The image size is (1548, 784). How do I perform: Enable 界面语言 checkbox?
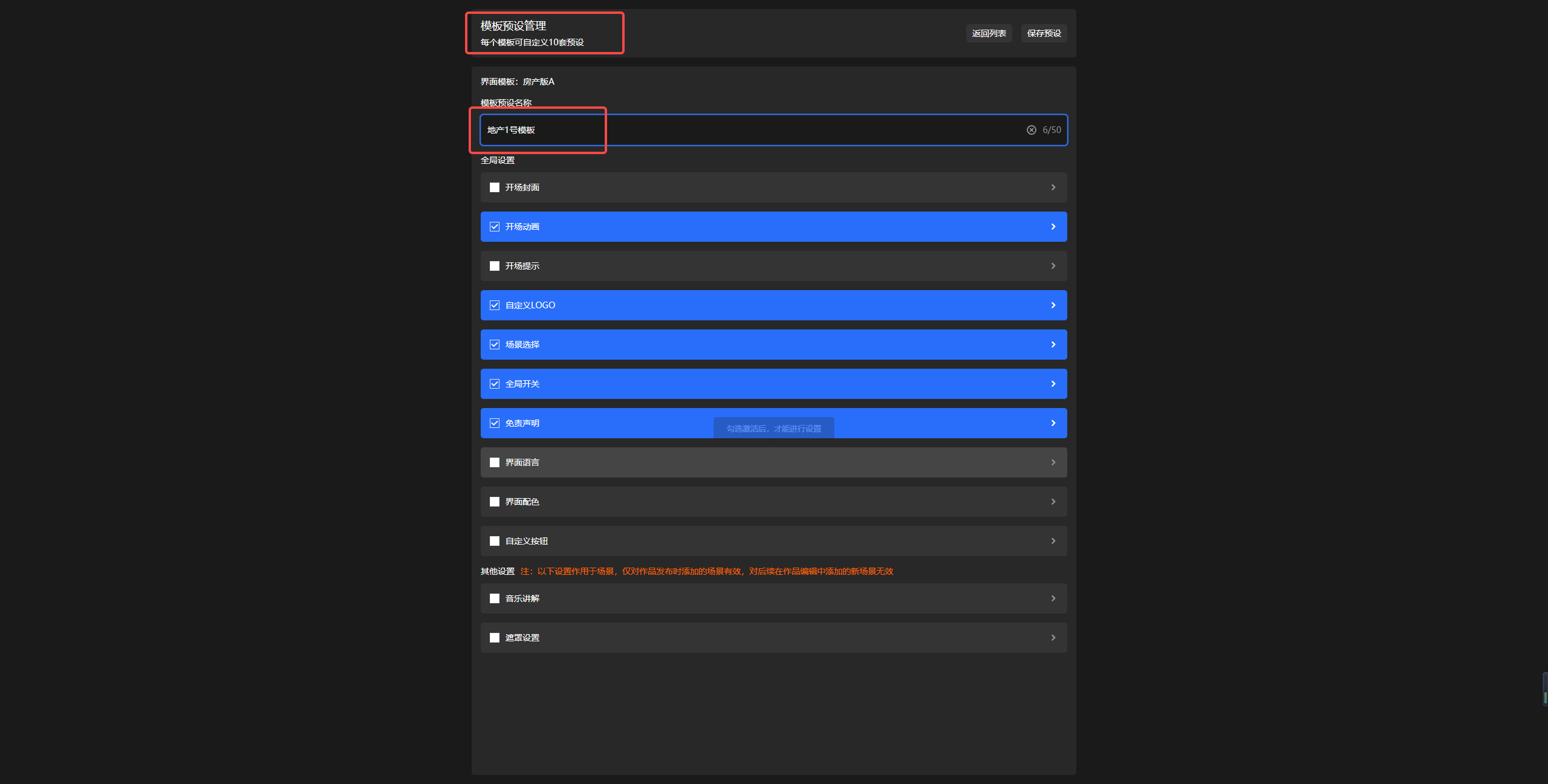pos(495,462)
